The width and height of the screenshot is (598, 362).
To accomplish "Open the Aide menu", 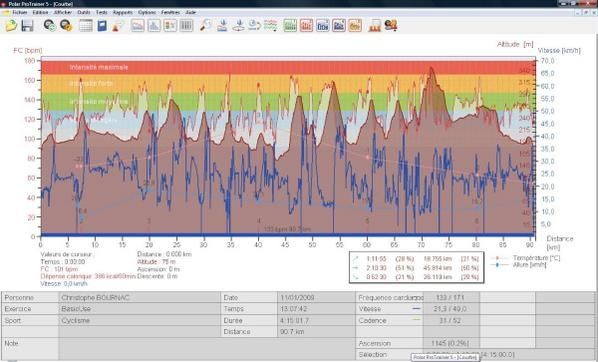I will pos(191,12).
